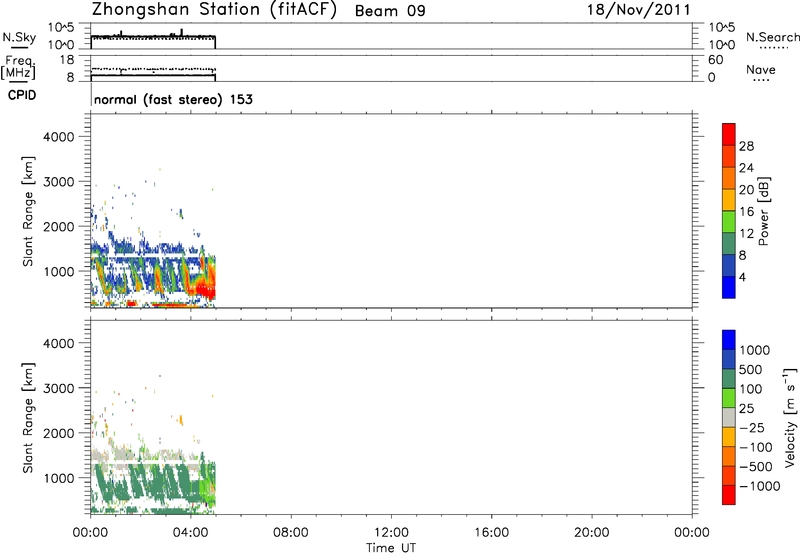This screenshot has height=554, width=800.
Task: Click the date 18/Nov/2011
Action: pos(639,10)
